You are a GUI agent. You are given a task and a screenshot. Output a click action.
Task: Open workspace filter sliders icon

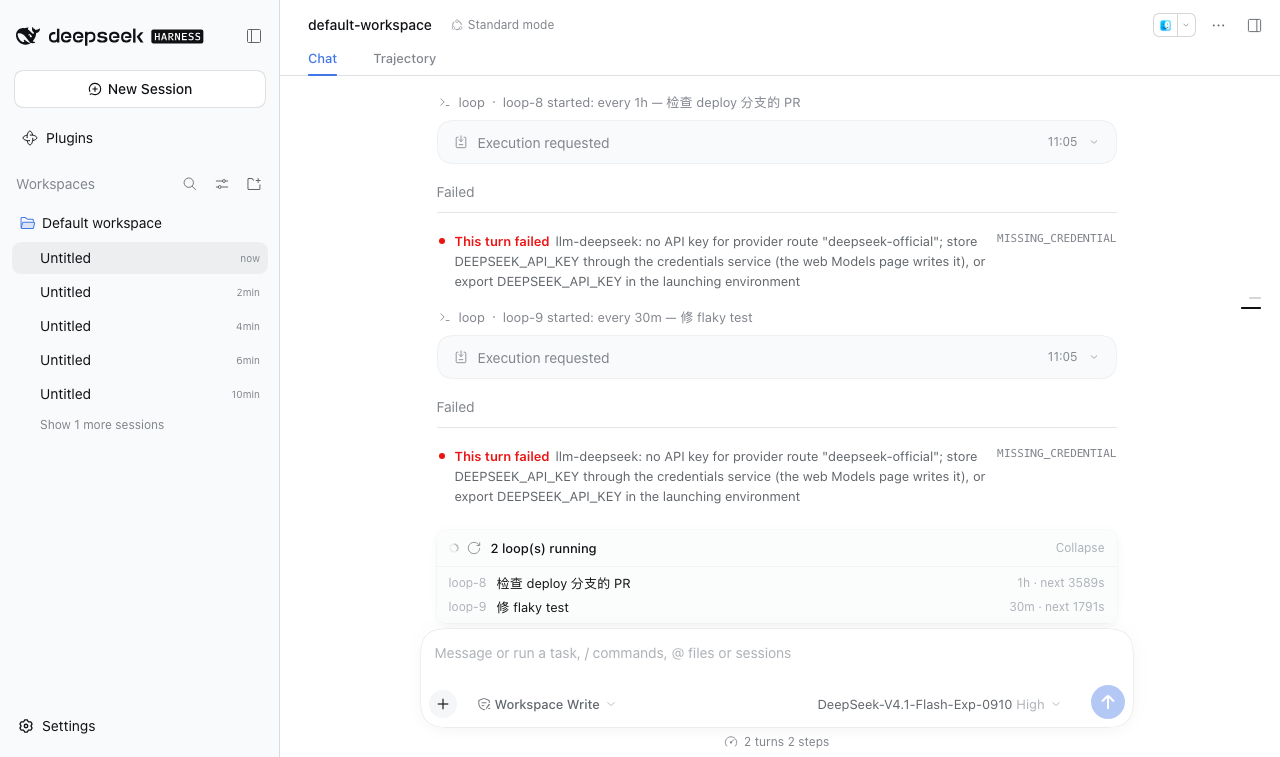coord(222,184)
